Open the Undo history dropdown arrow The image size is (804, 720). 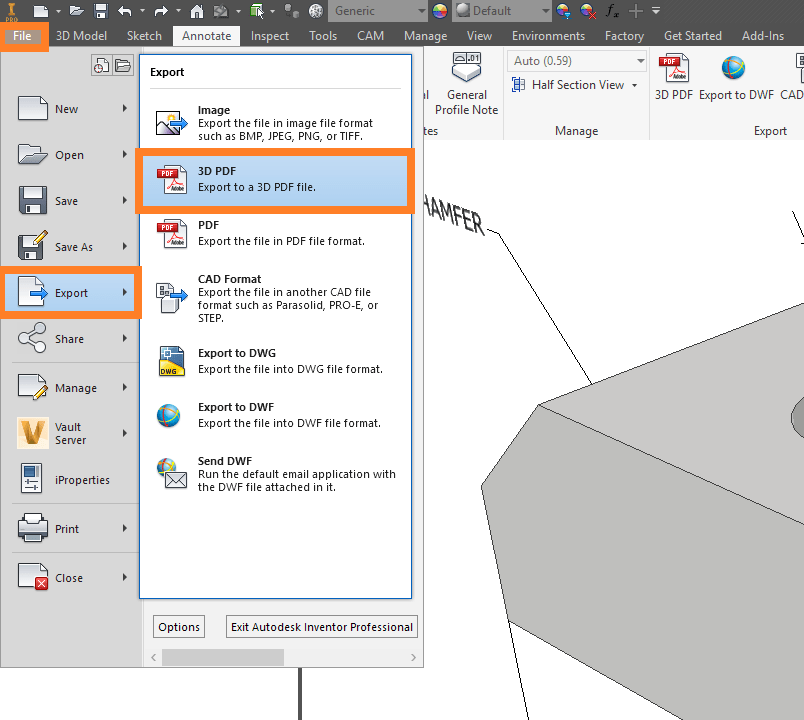click(x=143, y=11)
